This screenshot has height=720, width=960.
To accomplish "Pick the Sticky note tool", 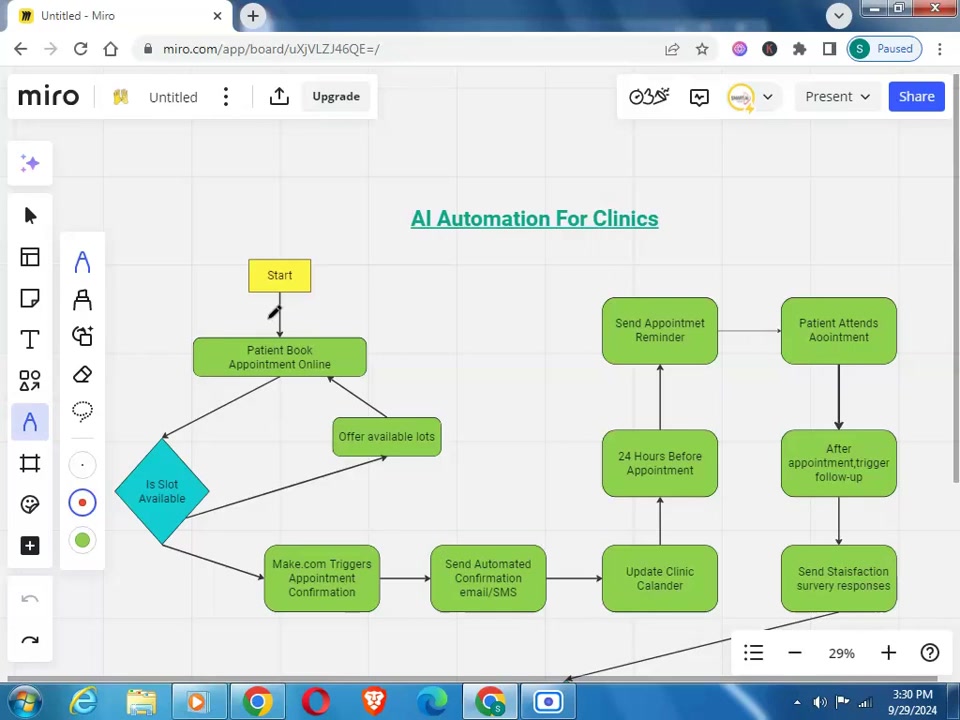I will 30,298.
